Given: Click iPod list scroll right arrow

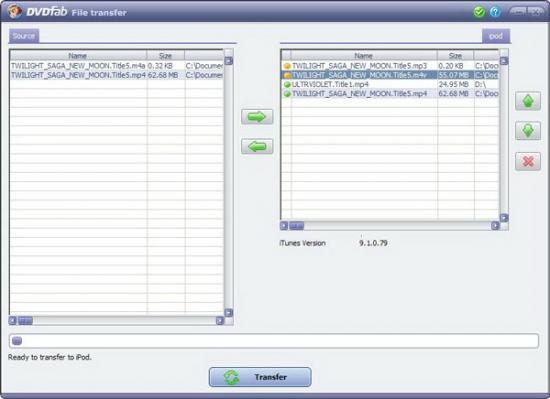Looking at the screenshot, I should click(x=495, y=226).
